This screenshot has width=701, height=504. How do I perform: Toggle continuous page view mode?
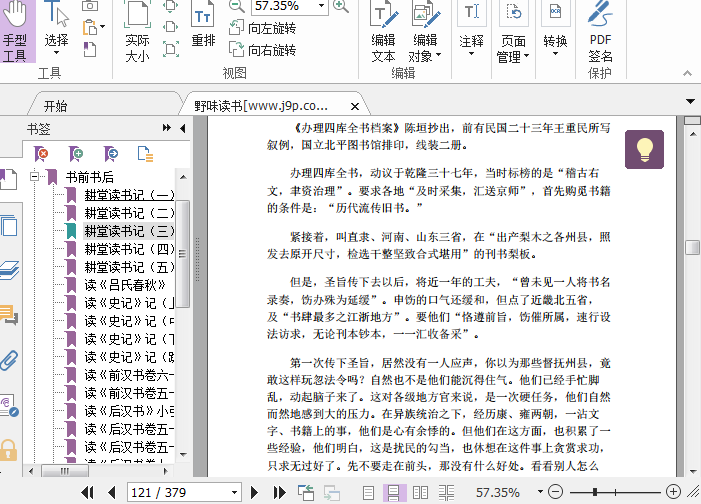tap(394, 493)
